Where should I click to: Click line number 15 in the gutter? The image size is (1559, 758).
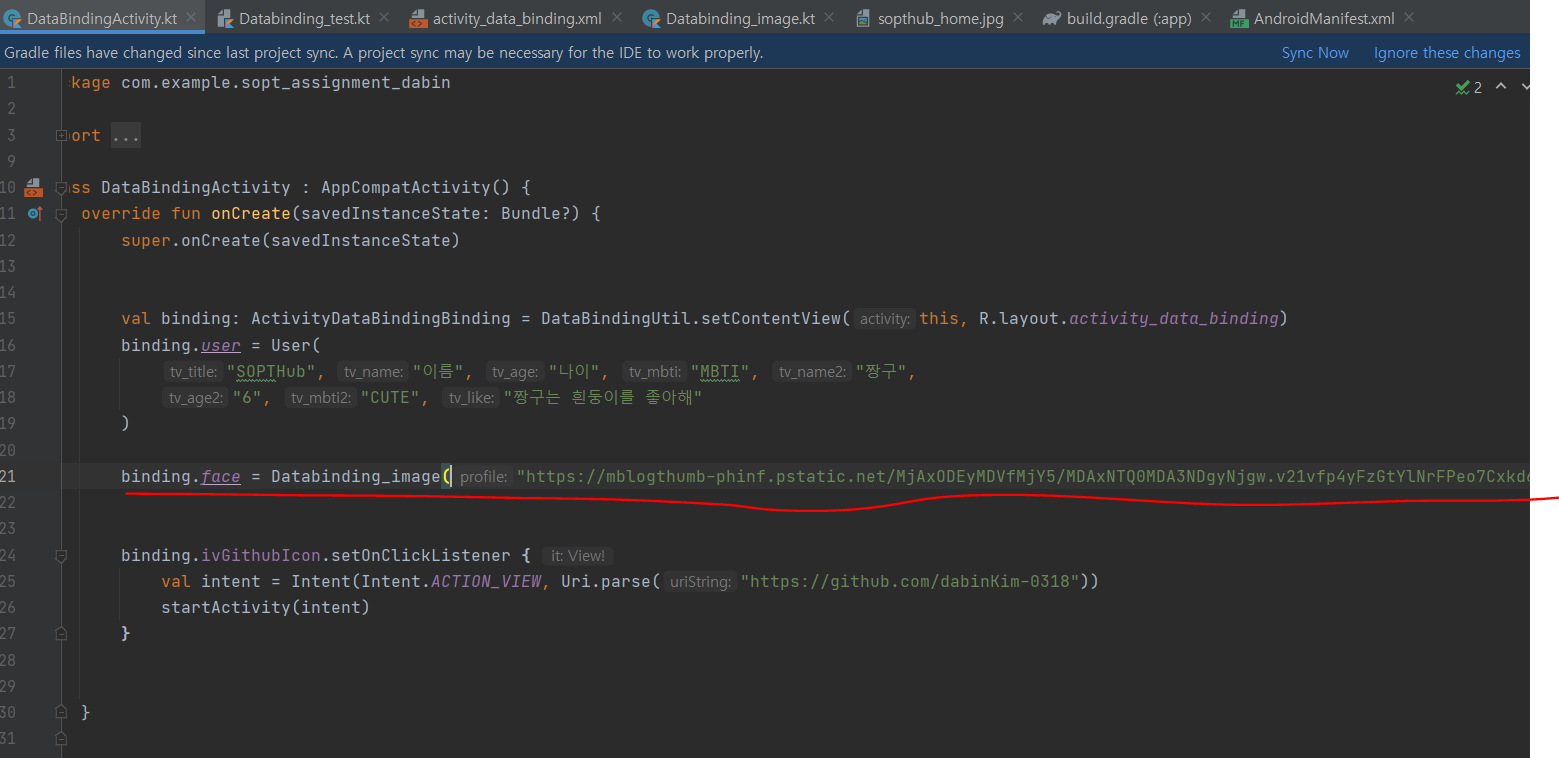(x=8, y=319)
